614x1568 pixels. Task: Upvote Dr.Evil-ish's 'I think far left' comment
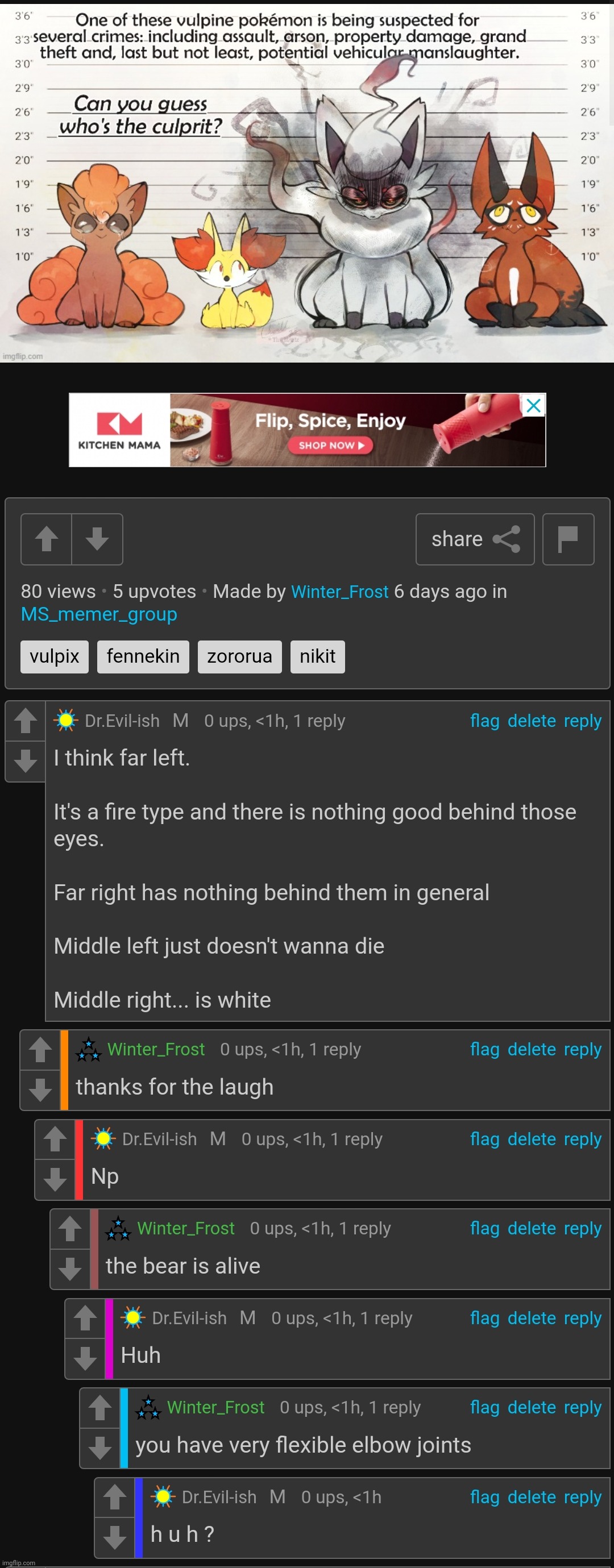click(26, 721)
